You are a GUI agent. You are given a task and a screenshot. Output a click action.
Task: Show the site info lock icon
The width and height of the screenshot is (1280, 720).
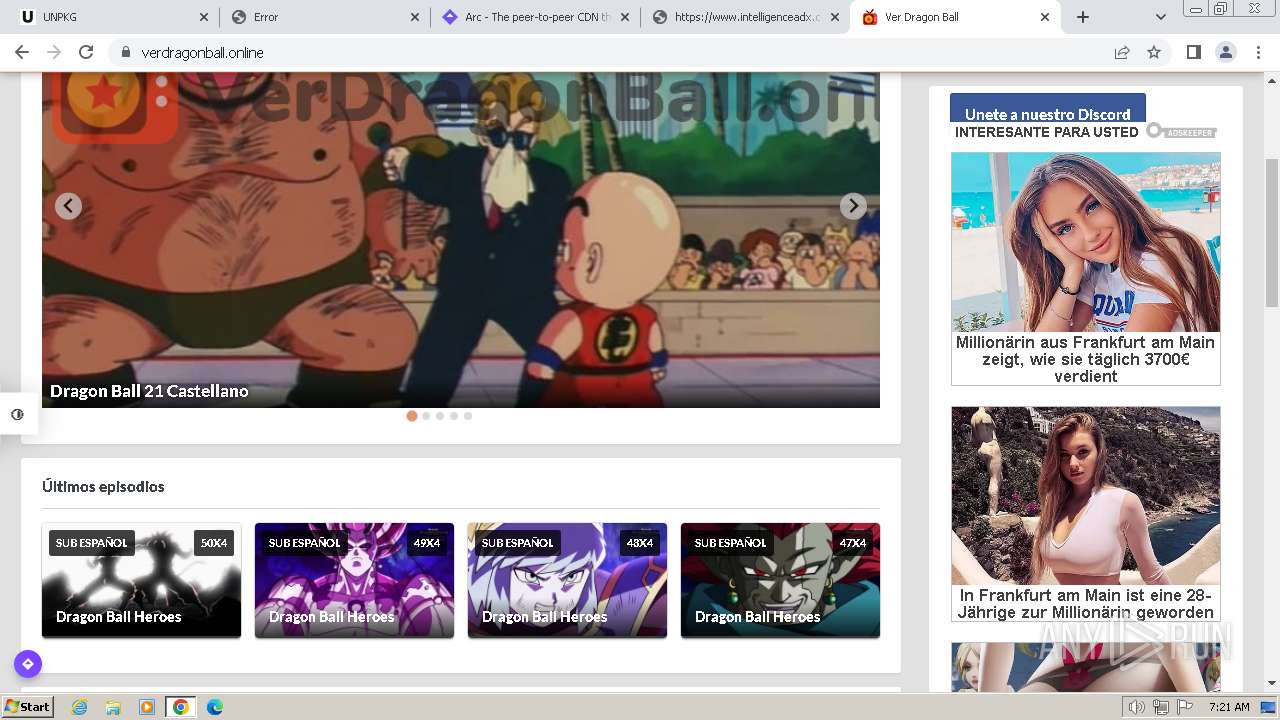coord(126,52)
